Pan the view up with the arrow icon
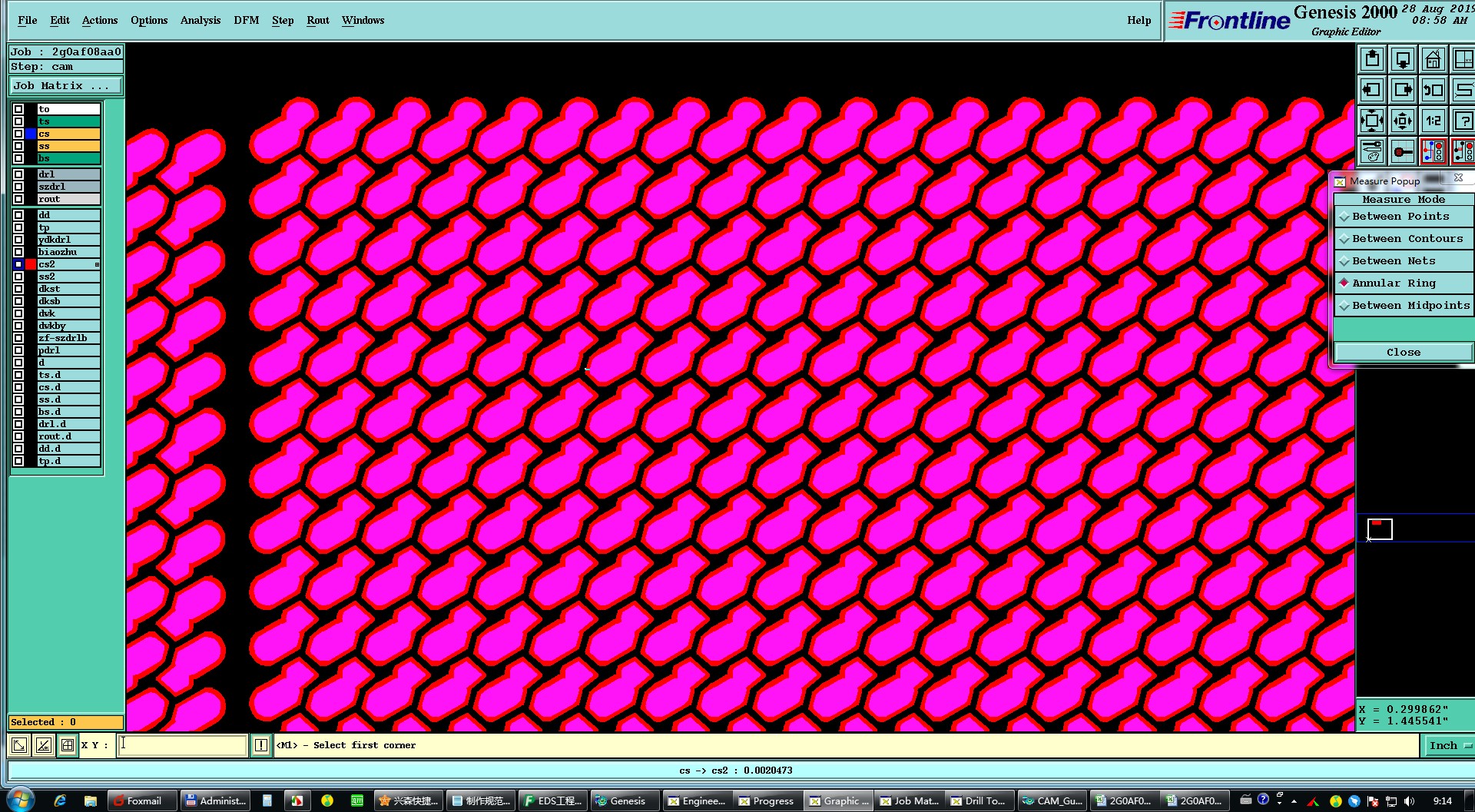Screen dimensions: 1475x812 (x=1372, y=59)
